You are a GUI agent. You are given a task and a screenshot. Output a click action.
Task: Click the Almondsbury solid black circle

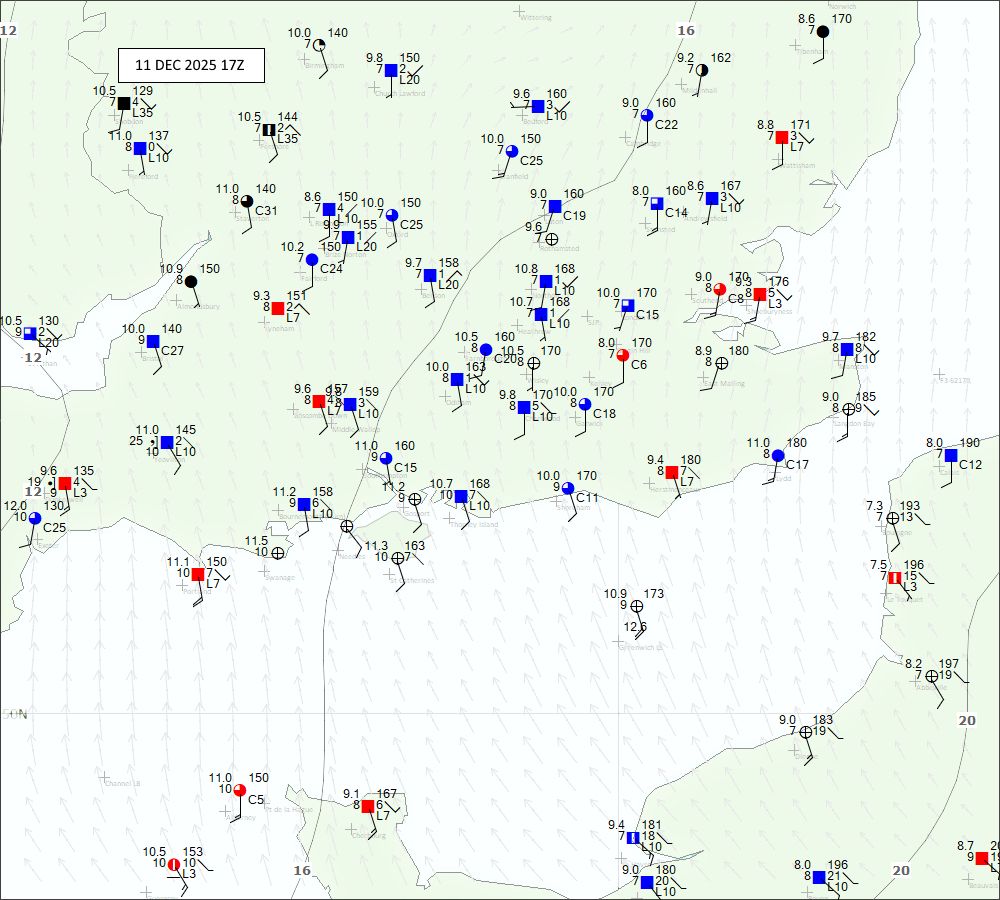tap(191, 281)
